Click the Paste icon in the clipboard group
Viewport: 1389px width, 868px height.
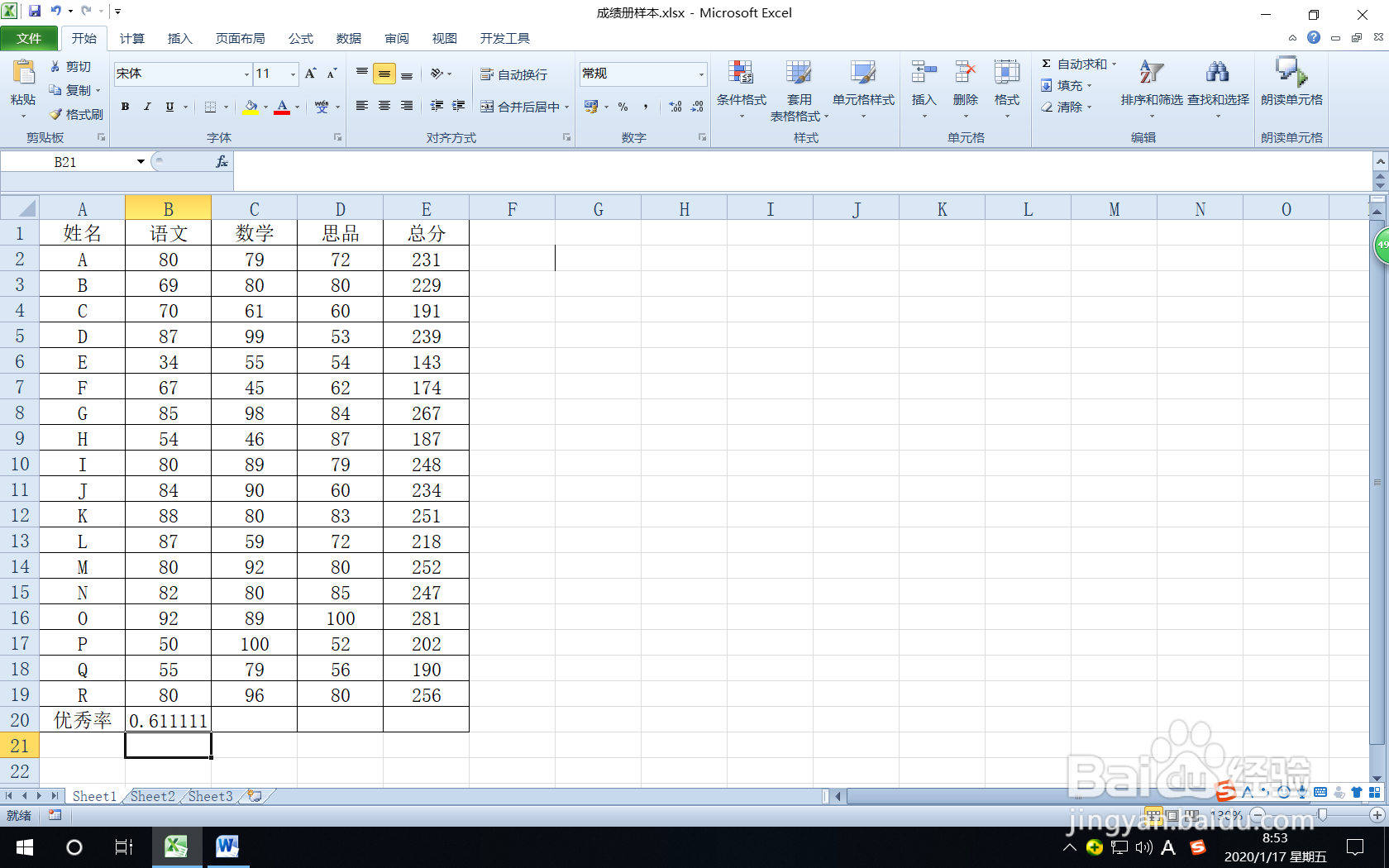(23, 73)
